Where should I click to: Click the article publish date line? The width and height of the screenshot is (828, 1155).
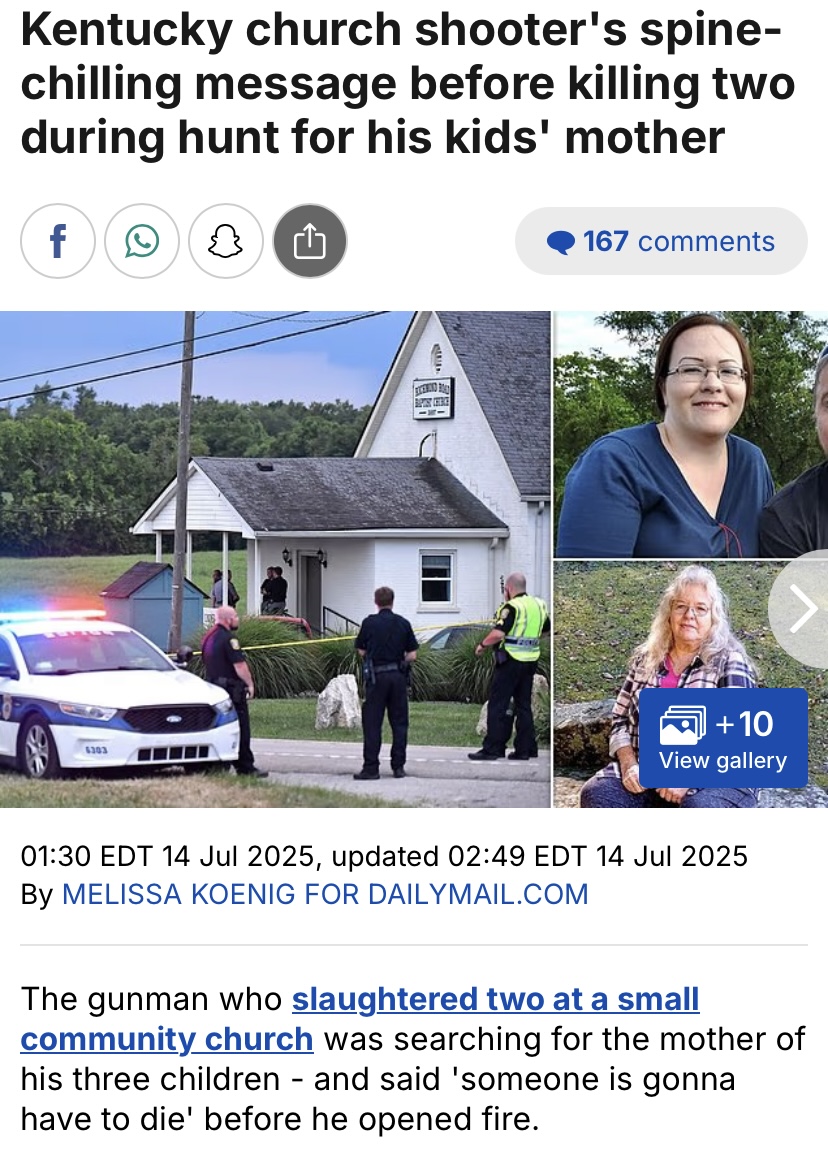pos(384,856)
